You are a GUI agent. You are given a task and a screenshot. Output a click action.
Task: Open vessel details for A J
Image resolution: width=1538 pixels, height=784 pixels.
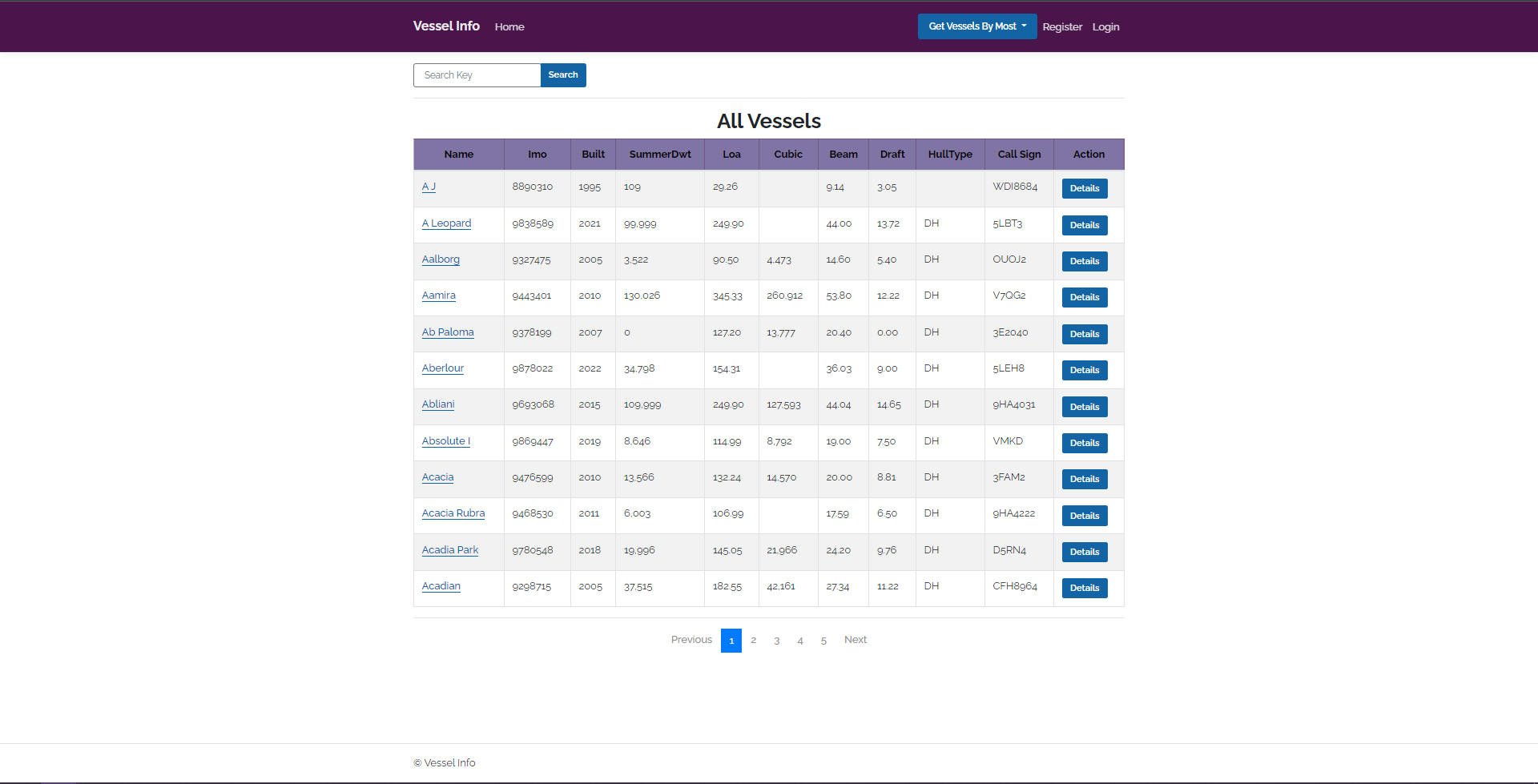(429, 187)
